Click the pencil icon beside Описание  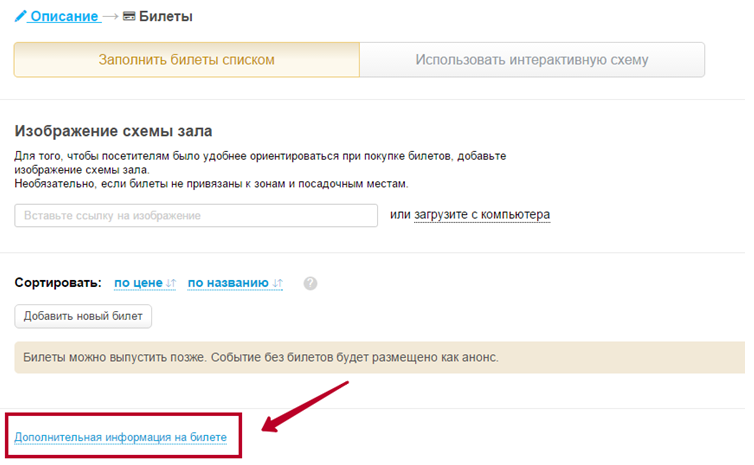pyautogui.click(x=20, y=16)
